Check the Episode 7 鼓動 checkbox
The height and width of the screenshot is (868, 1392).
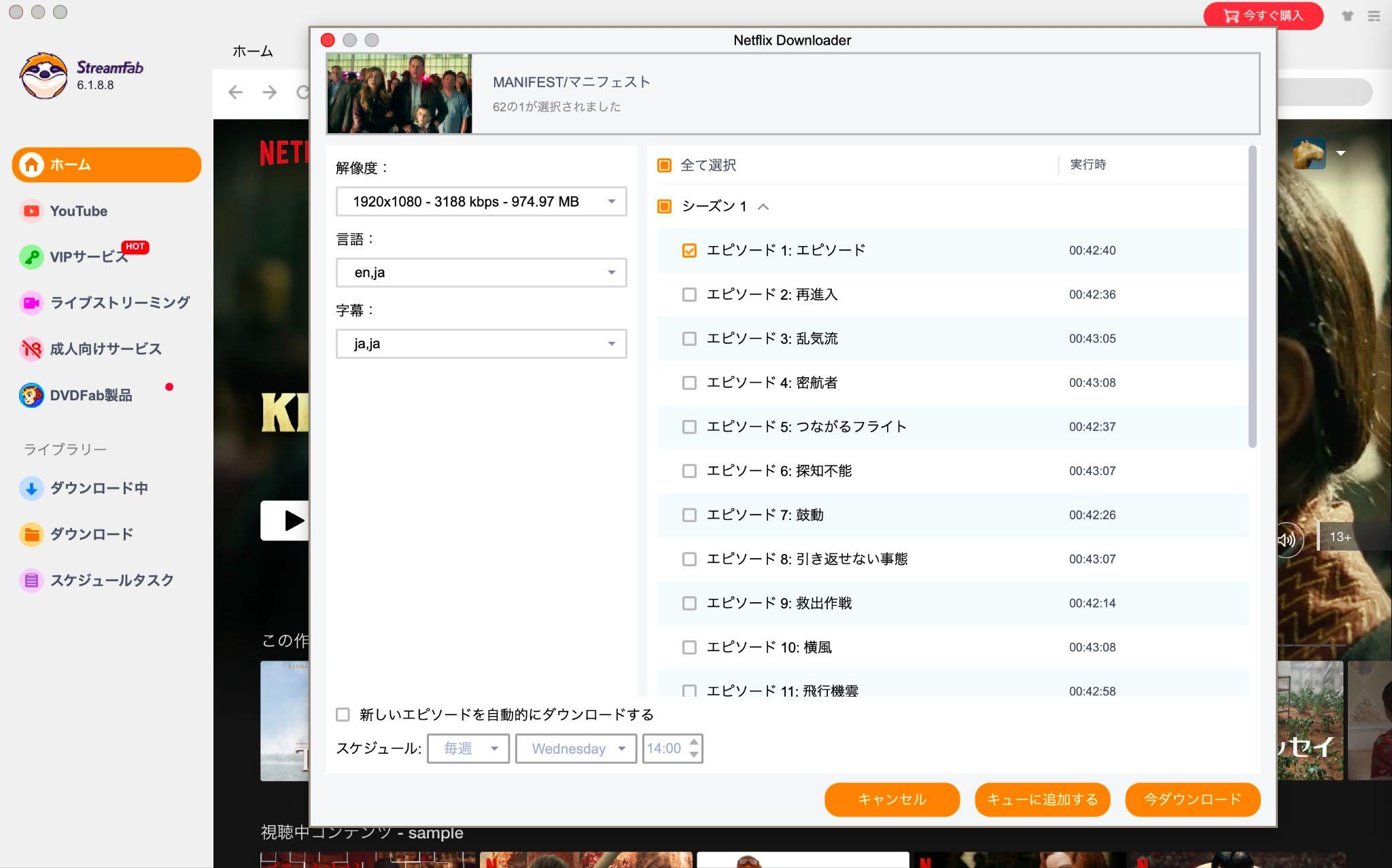689,515
